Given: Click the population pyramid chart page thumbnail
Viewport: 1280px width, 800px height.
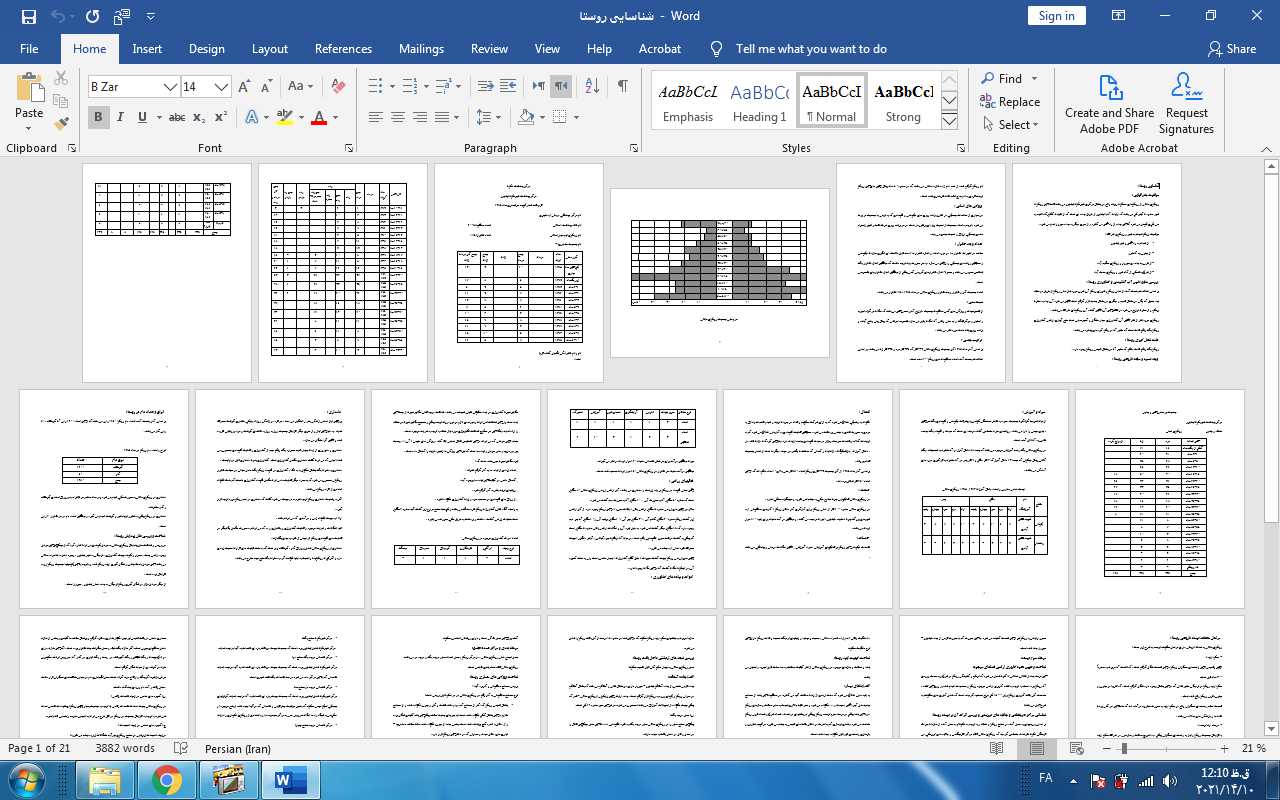Looking at the screenshot, I should point(719,272).
